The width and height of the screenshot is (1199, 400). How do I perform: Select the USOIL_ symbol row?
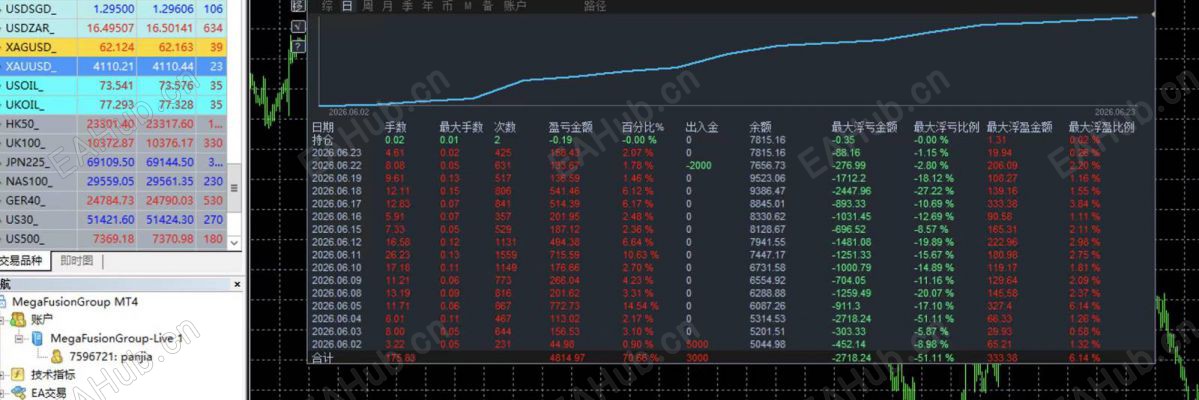115,86
